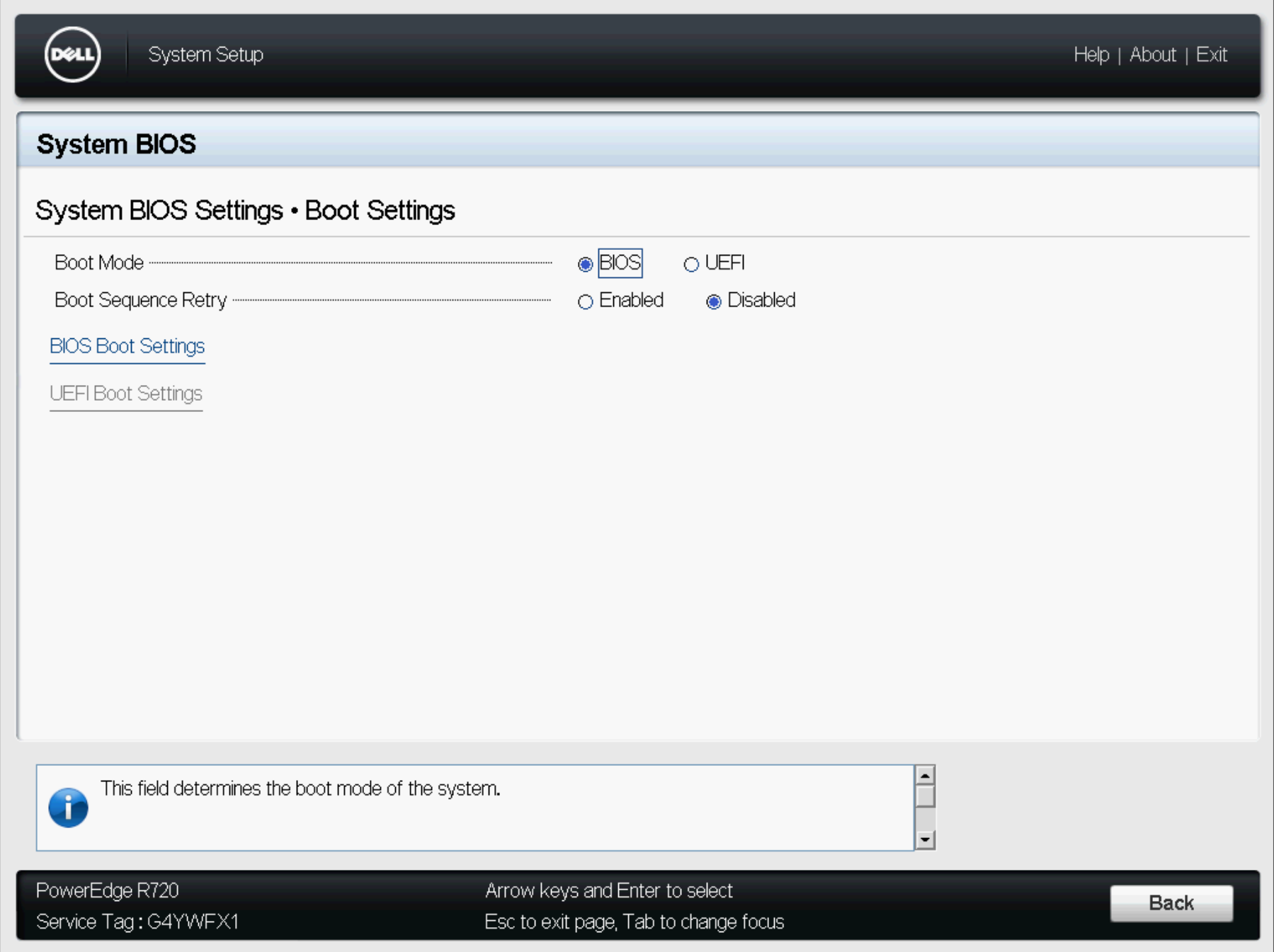Enable Boot Sequence Retry
The width and height of the screenshot is (1274, 952).
click(x=585, y=302)
